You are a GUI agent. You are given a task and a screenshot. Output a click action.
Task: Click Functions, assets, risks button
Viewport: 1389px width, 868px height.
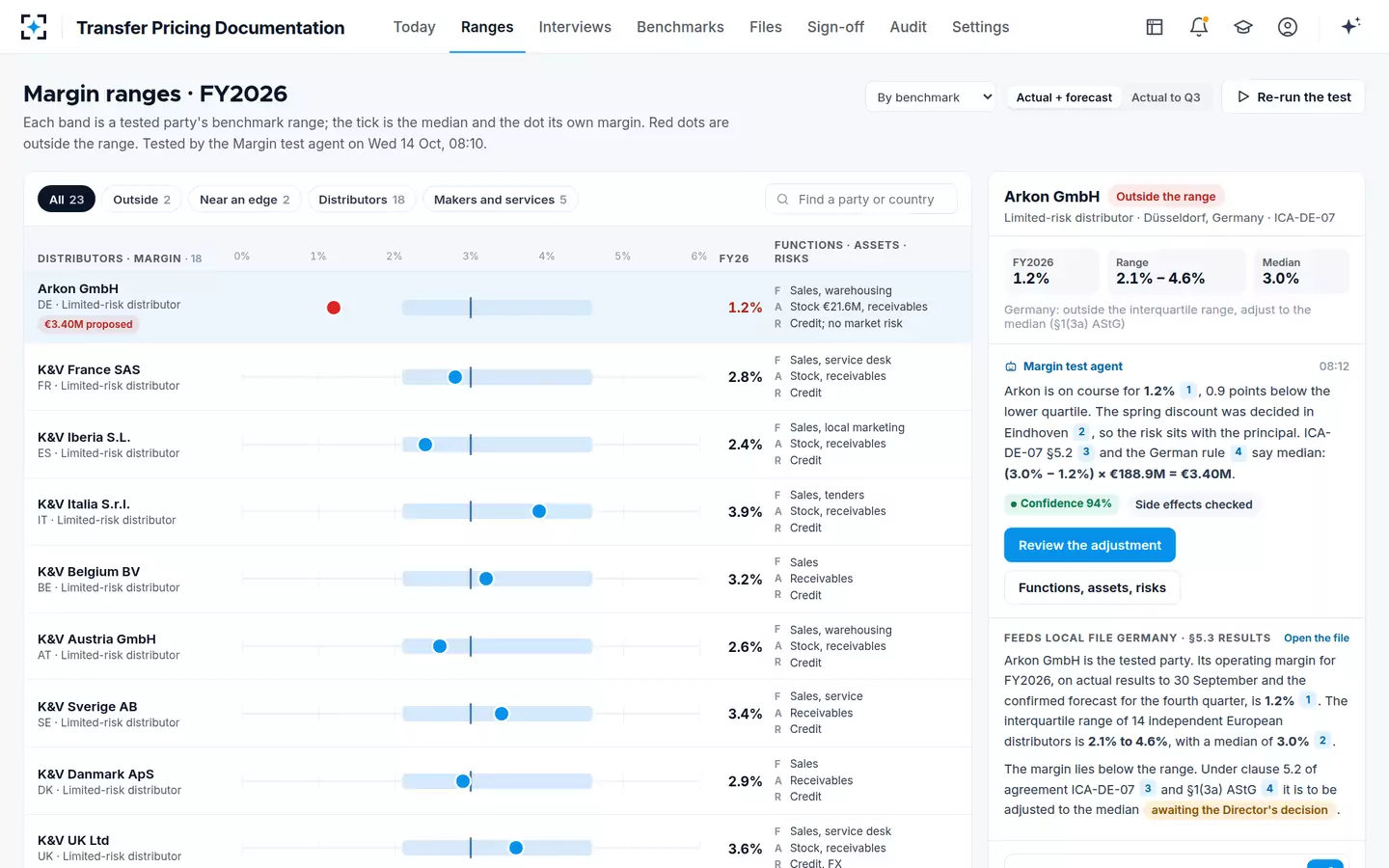coord(1092,587)
